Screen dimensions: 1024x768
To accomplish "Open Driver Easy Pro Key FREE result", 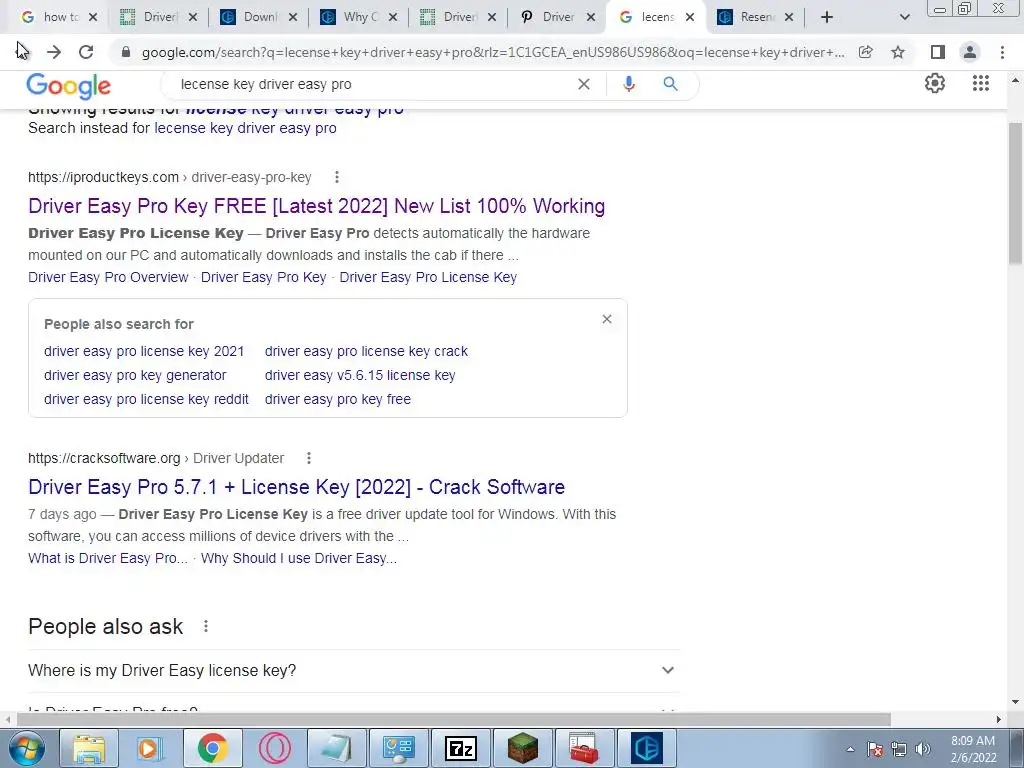I will click(x=316, y=206).
